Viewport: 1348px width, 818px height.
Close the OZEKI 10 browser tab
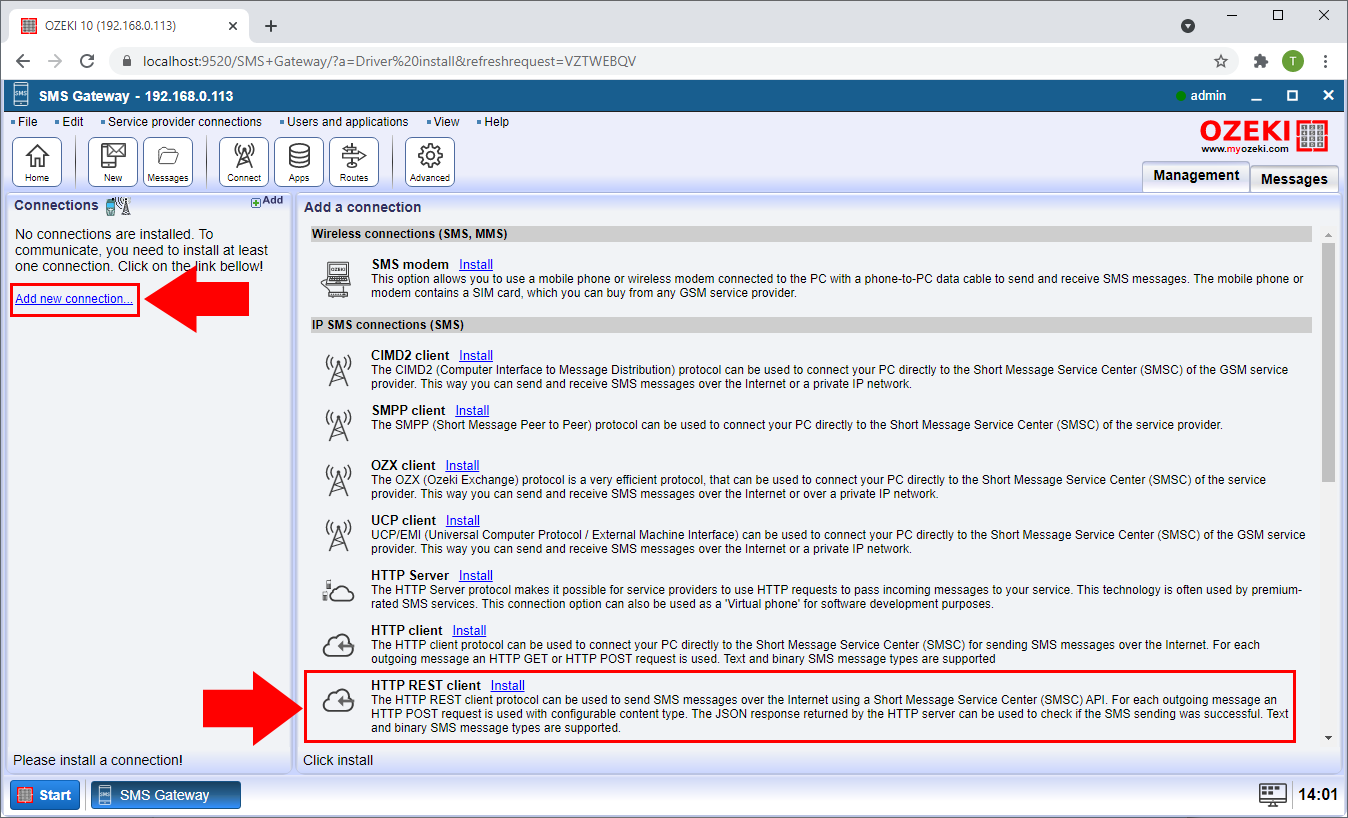[232, 26]
